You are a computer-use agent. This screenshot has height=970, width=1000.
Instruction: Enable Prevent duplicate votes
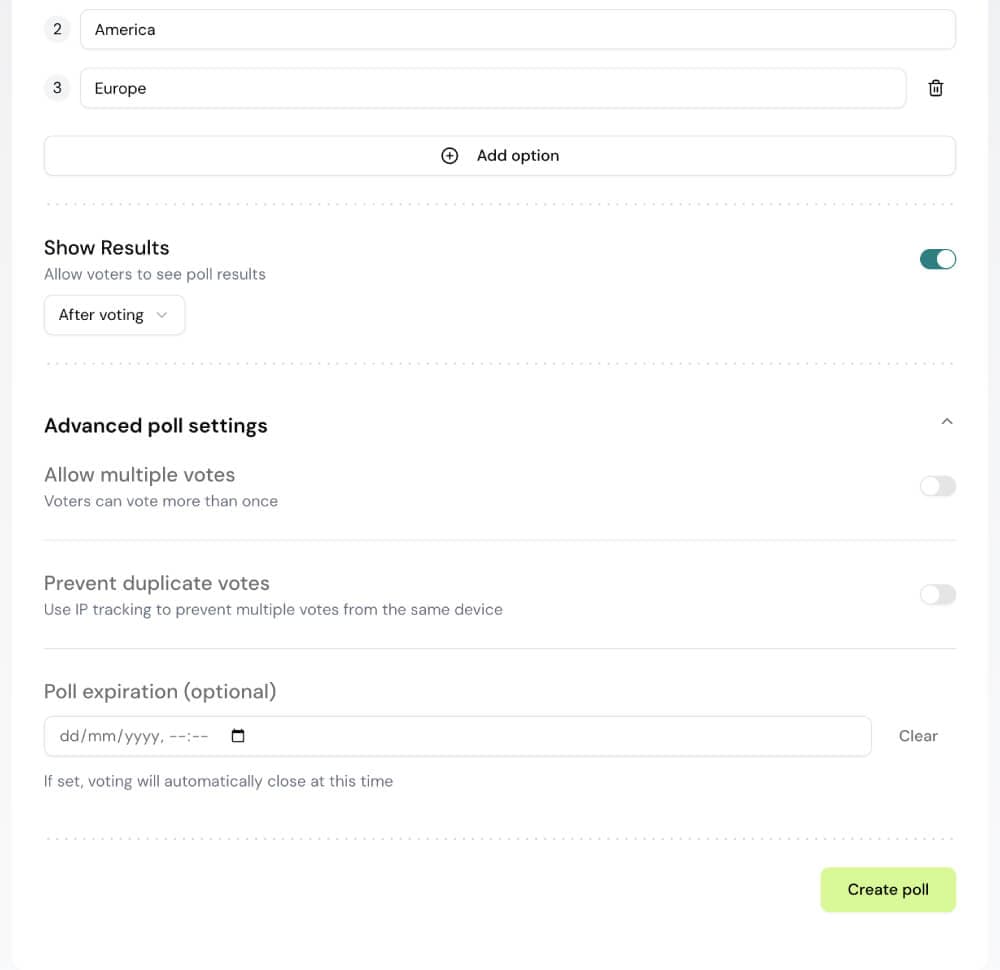click(x=938, y=595)
